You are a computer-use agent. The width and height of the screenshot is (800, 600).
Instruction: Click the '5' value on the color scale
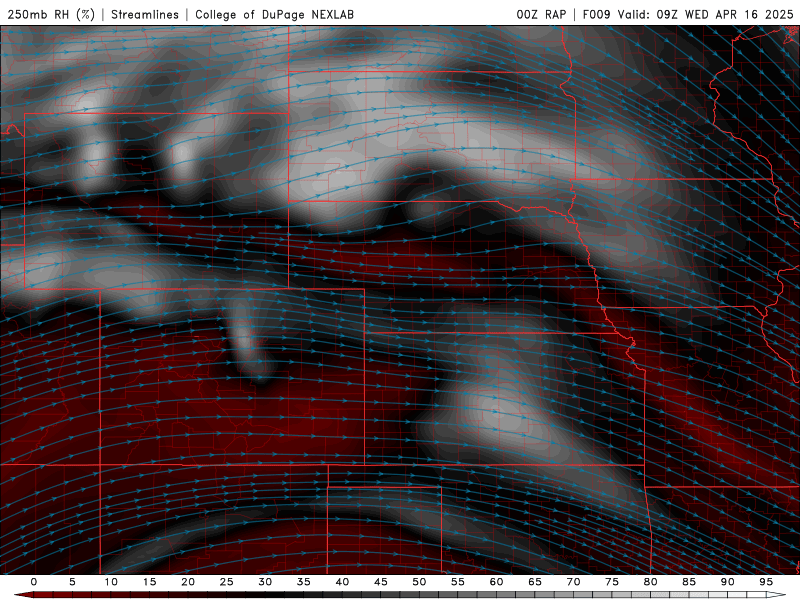click(72, 582)
